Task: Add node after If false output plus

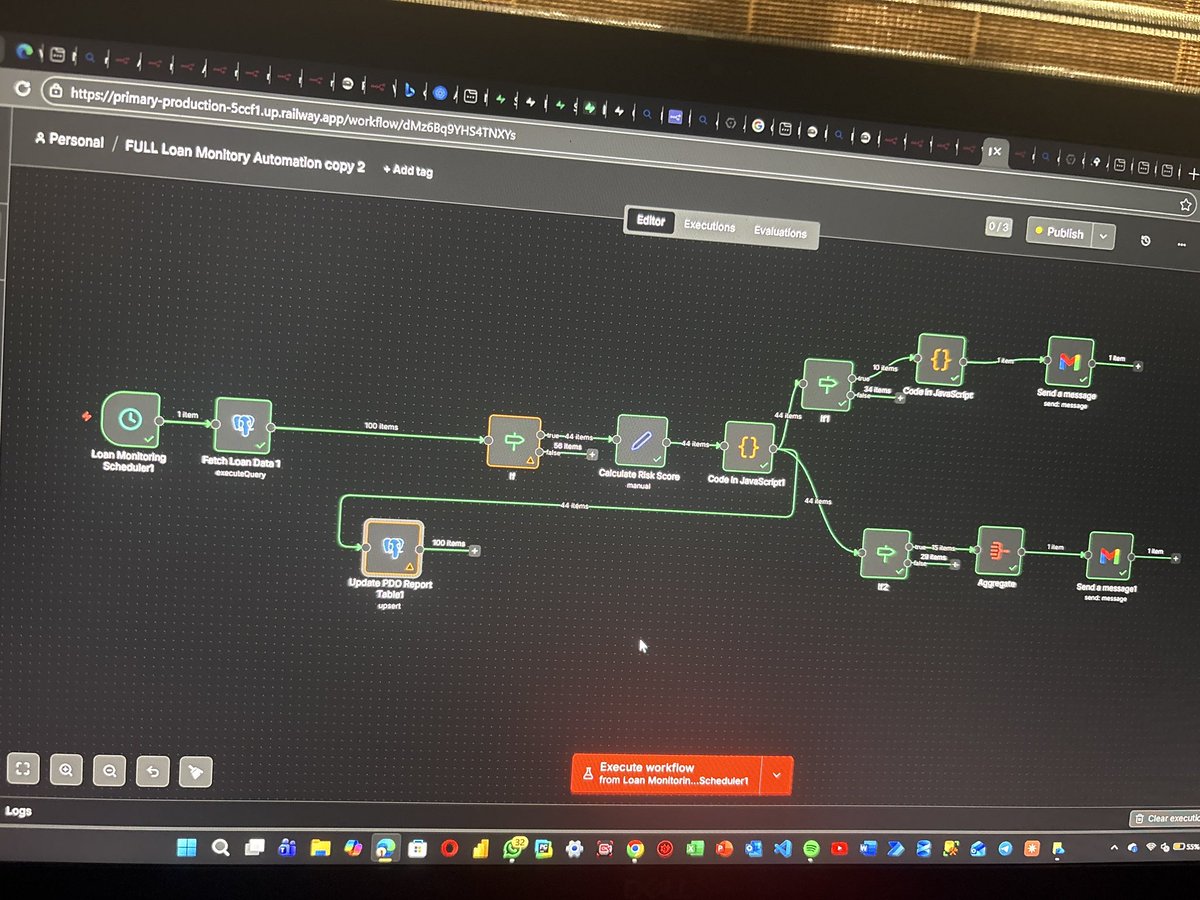Action: point(592,453)
